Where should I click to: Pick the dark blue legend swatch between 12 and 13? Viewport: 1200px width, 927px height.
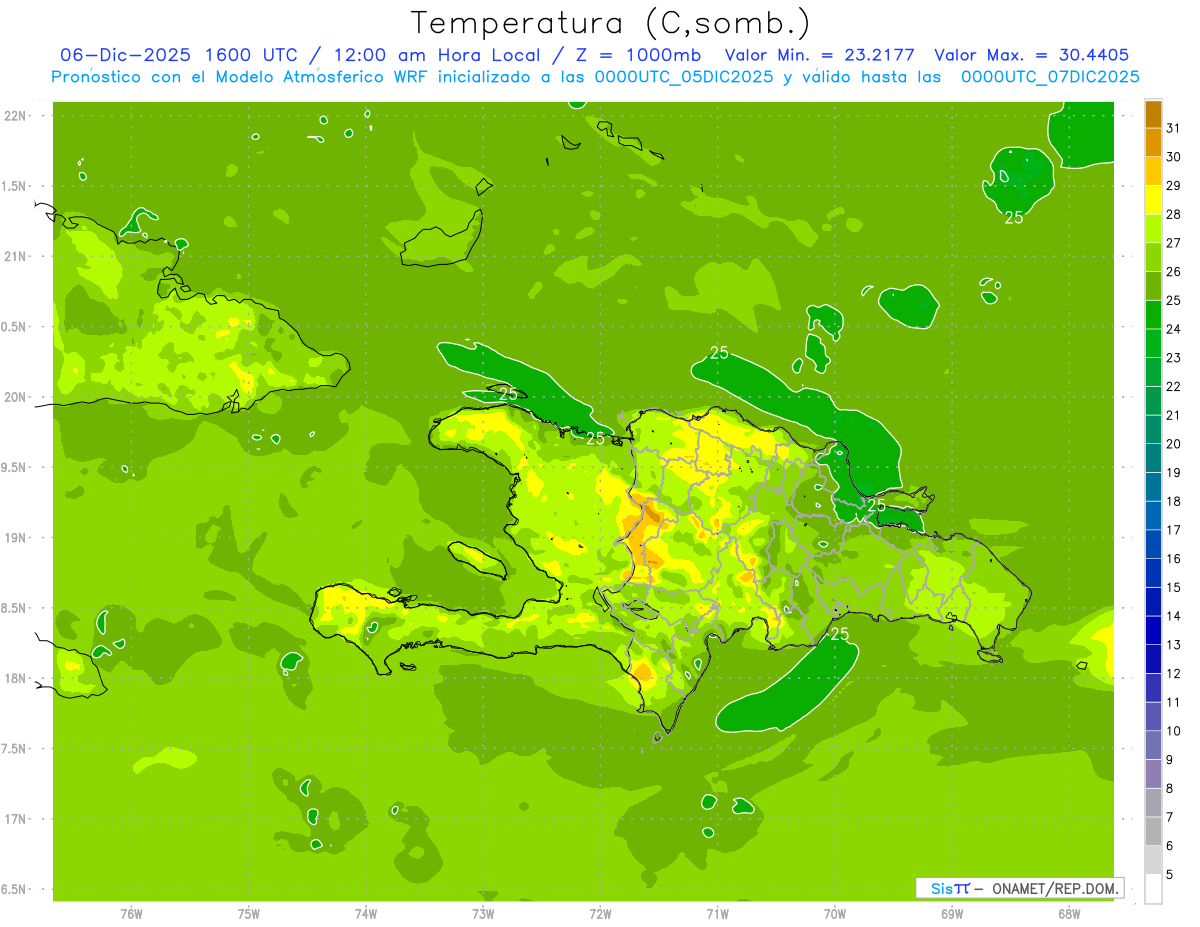pos(1153,659)
